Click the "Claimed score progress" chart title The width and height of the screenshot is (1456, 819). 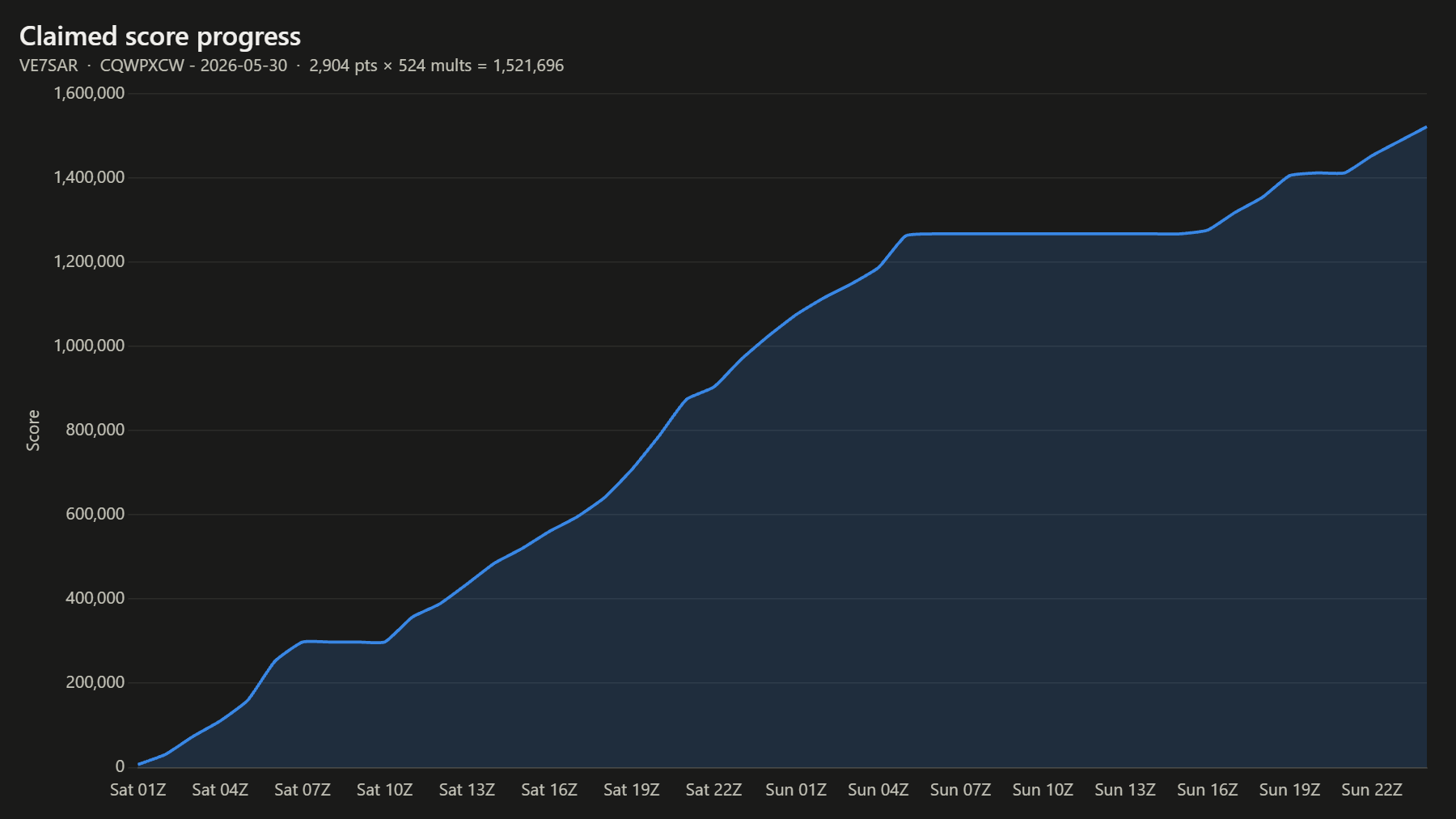(x=160, y=36)
